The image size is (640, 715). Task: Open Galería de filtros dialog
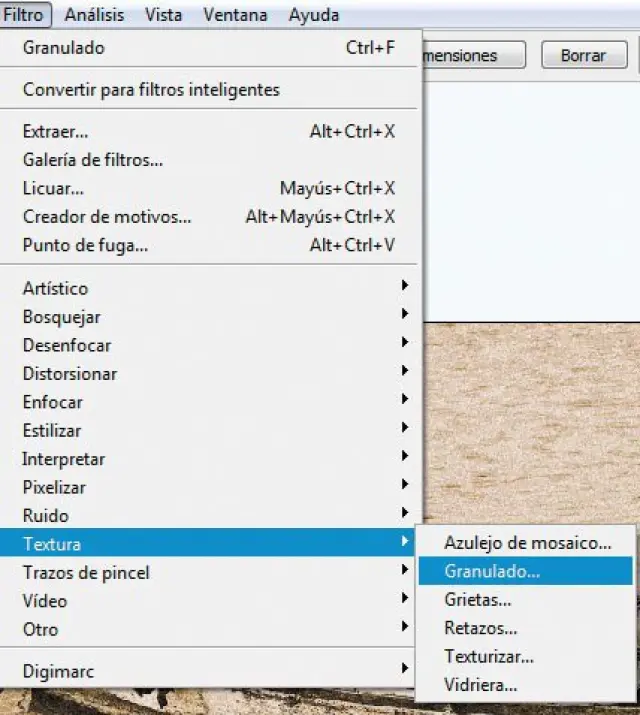click(93, 160)
